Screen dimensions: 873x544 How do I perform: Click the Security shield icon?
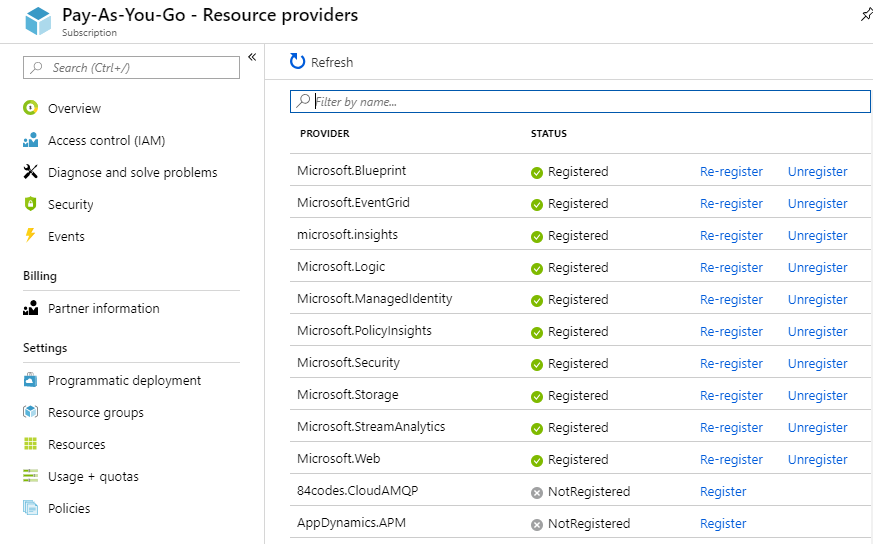(x=30, y=204)
